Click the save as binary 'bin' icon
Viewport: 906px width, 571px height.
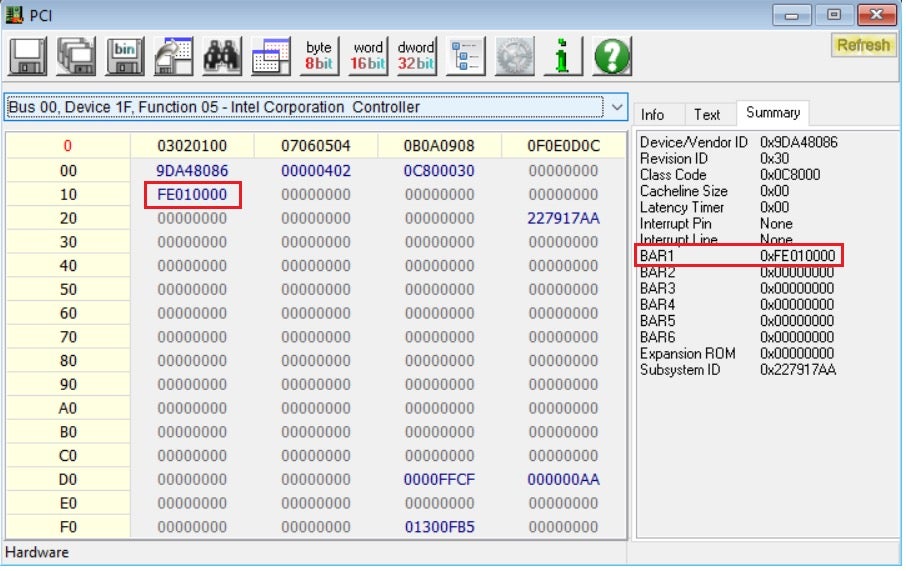click(x=125, y=56)
